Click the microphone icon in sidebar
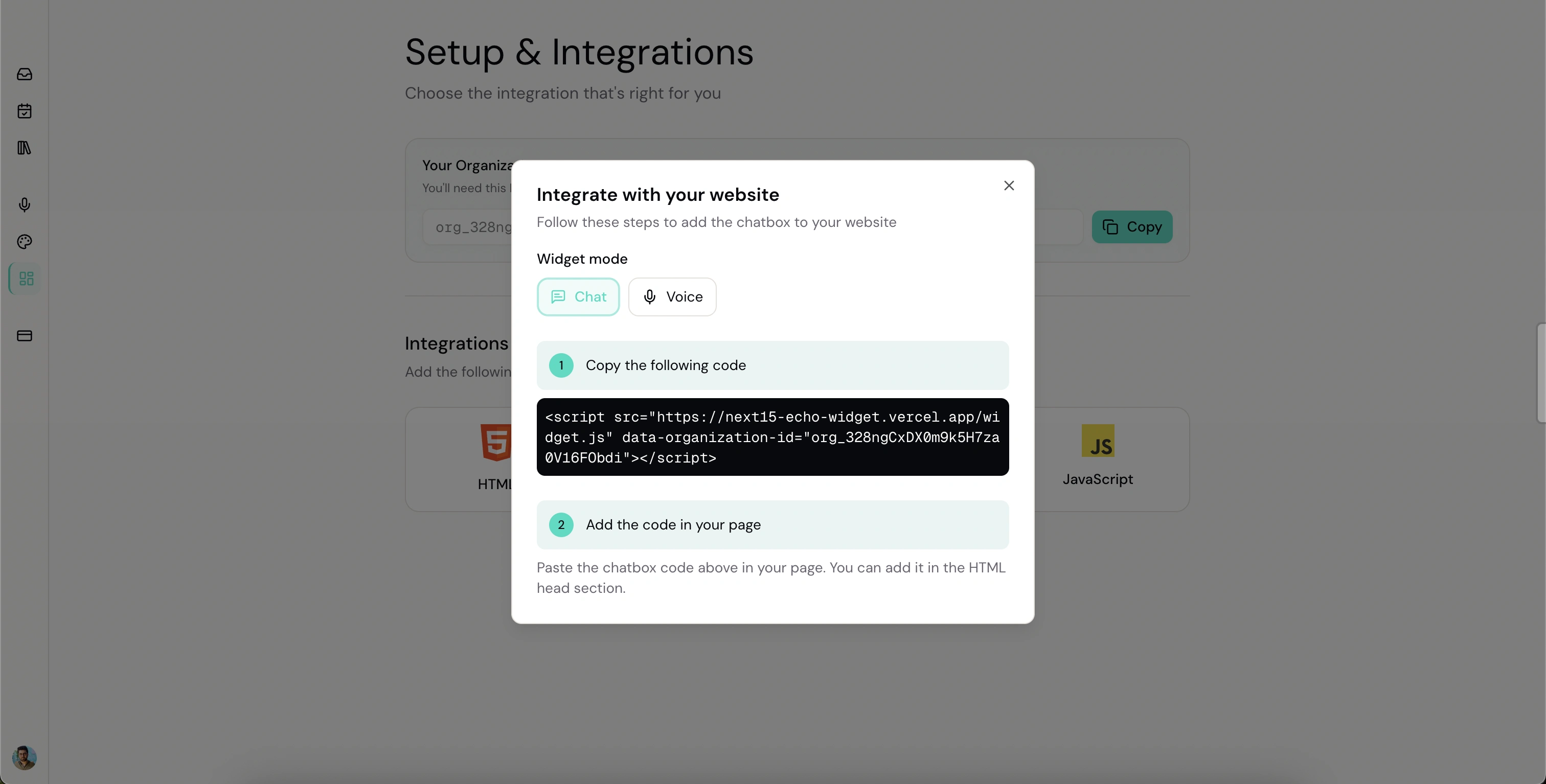The image size is (1546, 784). pos(25,204)
